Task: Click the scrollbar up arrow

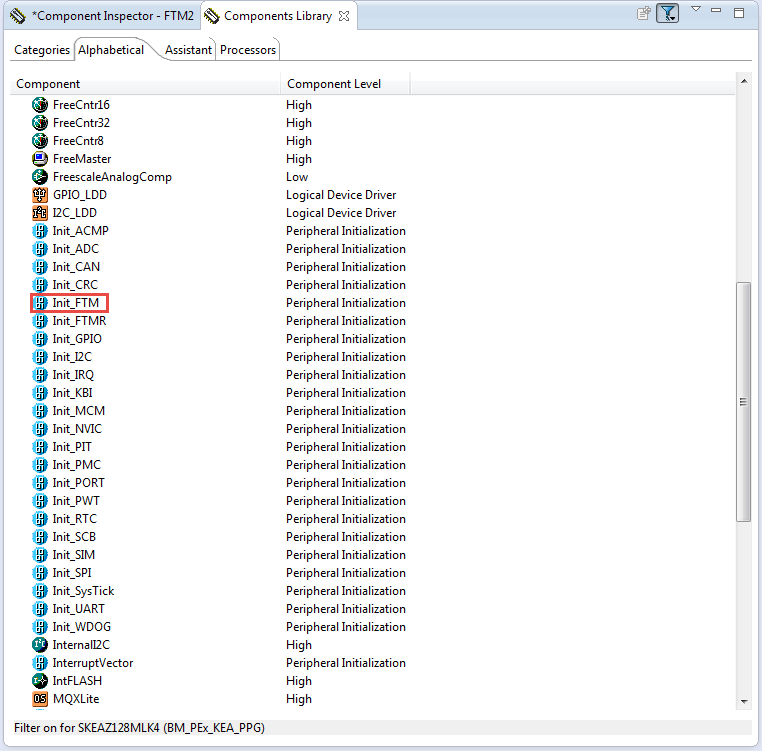Action: click(x=744, y=81)
